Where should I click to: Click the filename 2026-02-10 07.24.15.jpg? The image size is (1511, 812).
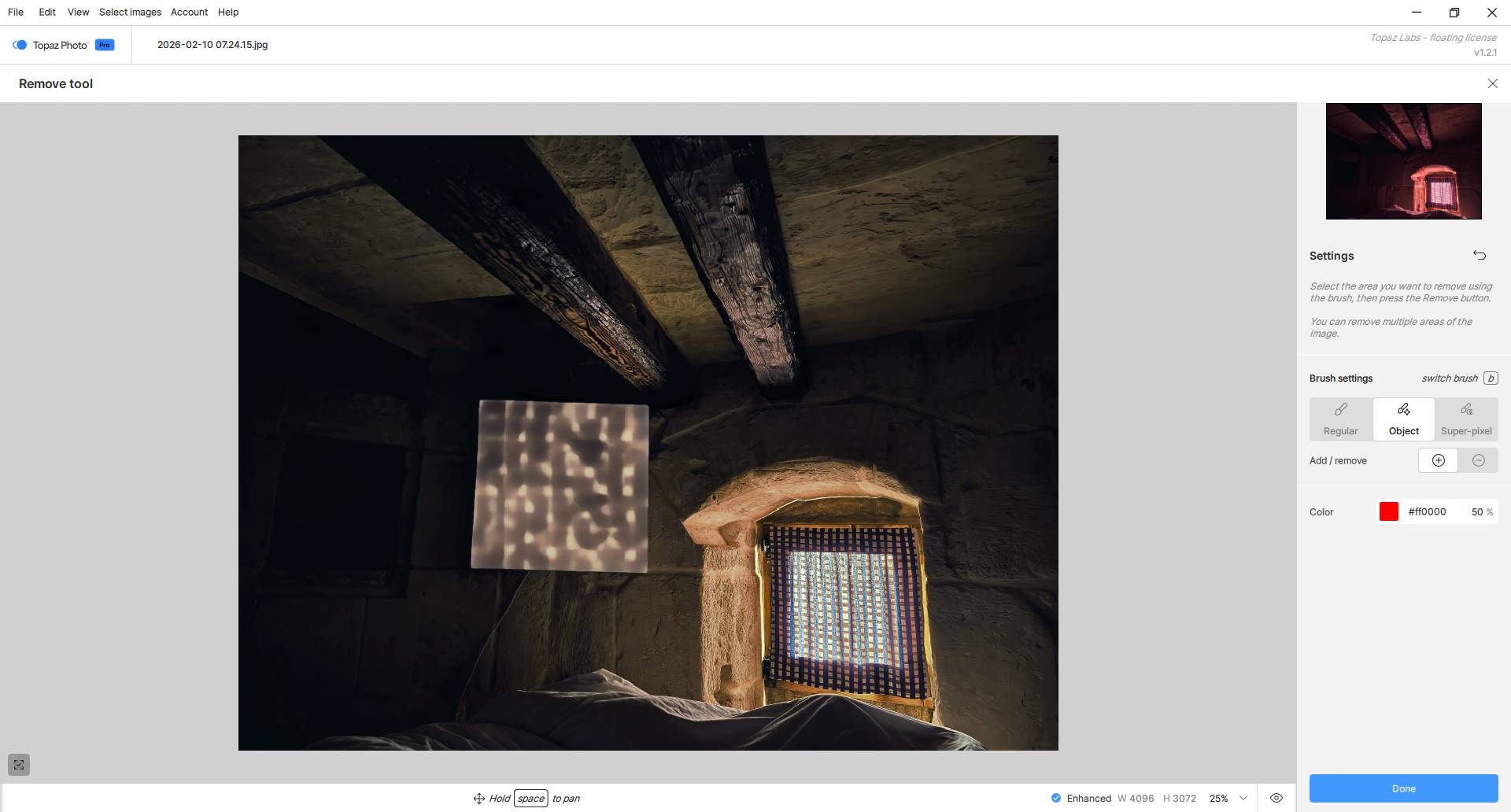[x=212, y=45]
